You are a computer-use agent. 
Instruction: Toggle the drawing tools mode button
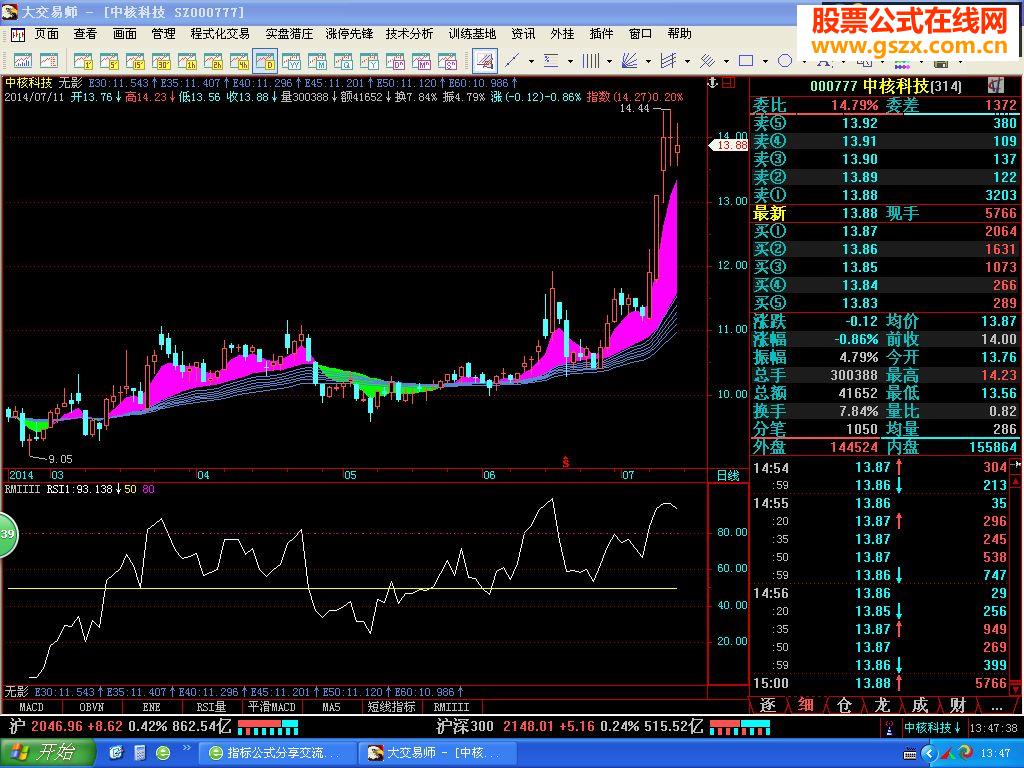[485, 61]
